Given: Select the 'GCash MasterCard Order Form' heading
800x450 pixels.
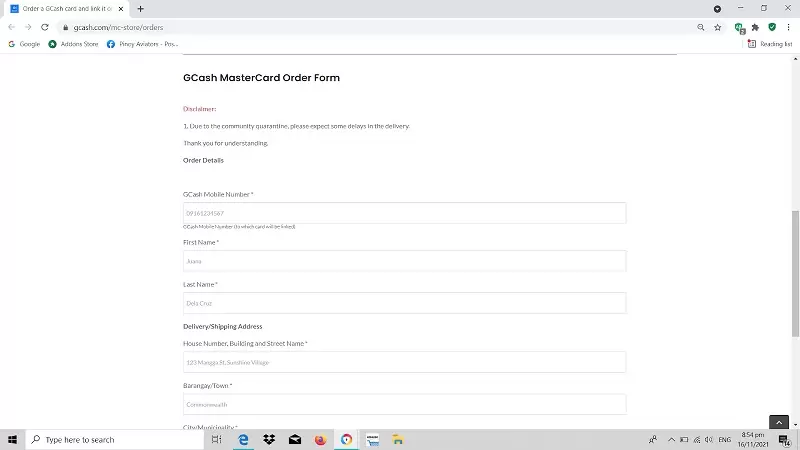Looking at the screenshot, I should pos(261,78).
